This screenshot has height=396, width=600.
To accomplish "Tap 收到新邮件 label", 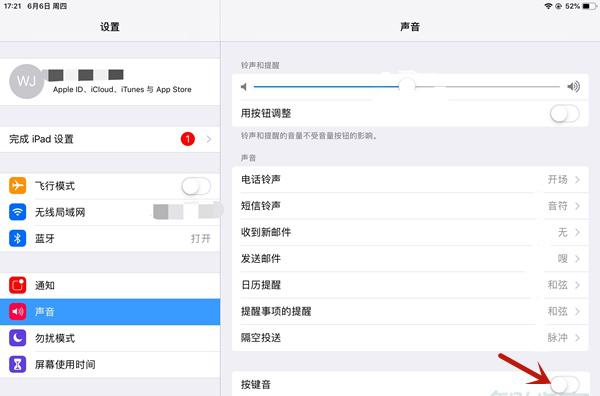I will tap(266, 232).
